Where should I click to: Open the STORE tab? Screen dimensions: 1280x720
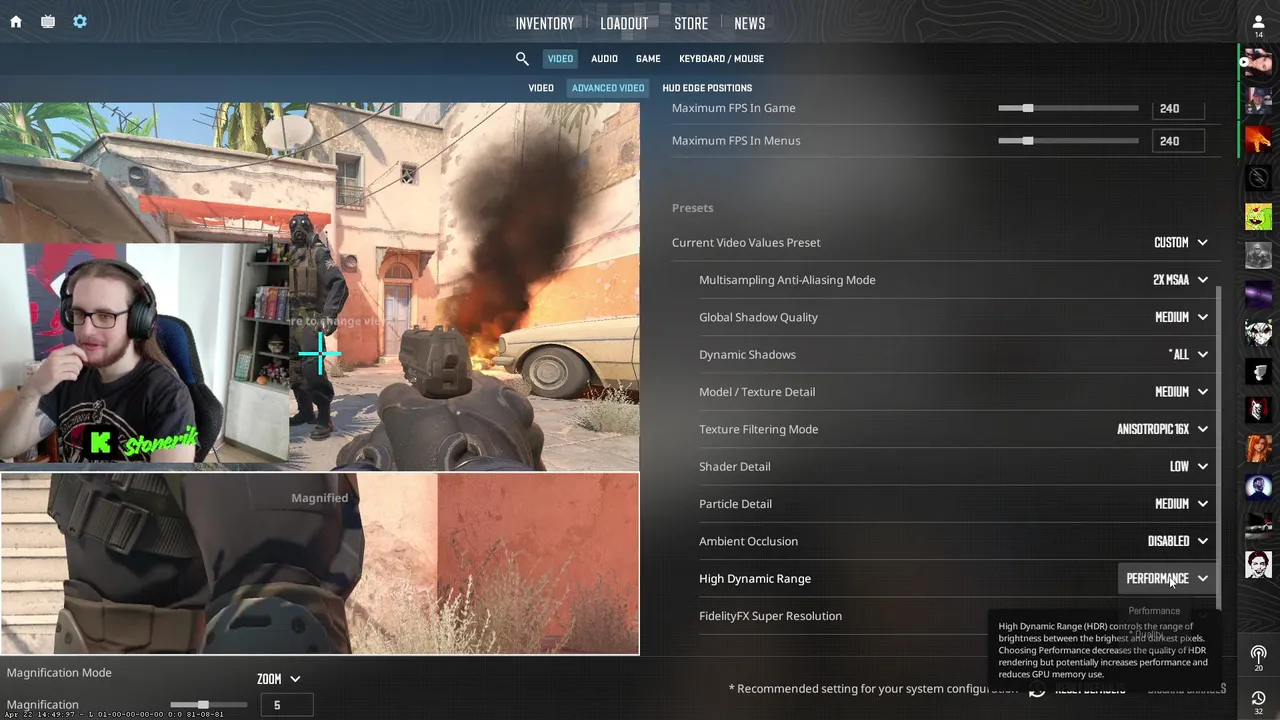(691, 24)
